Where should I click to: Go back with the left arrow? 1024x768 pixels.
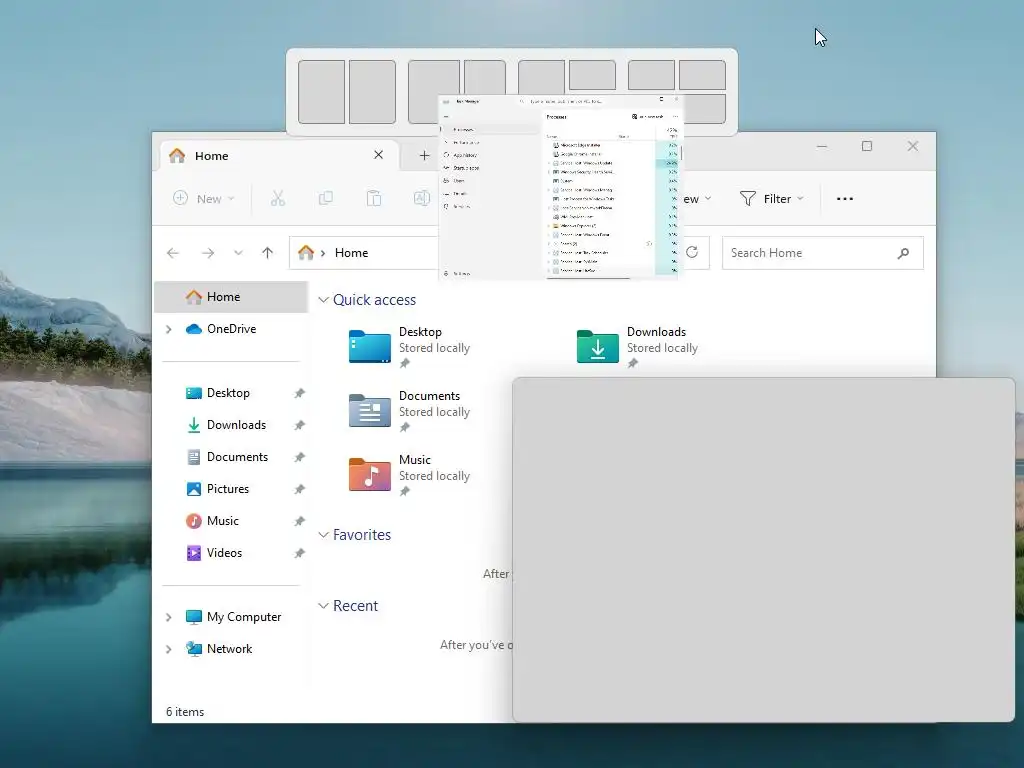pos(173,253)
